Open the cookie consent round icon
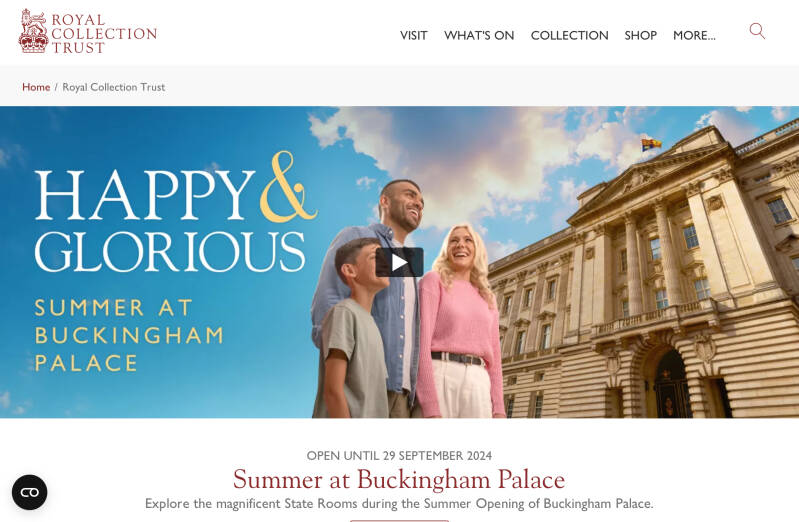This screenshot has width=799, height=522. tap(30, 492)
